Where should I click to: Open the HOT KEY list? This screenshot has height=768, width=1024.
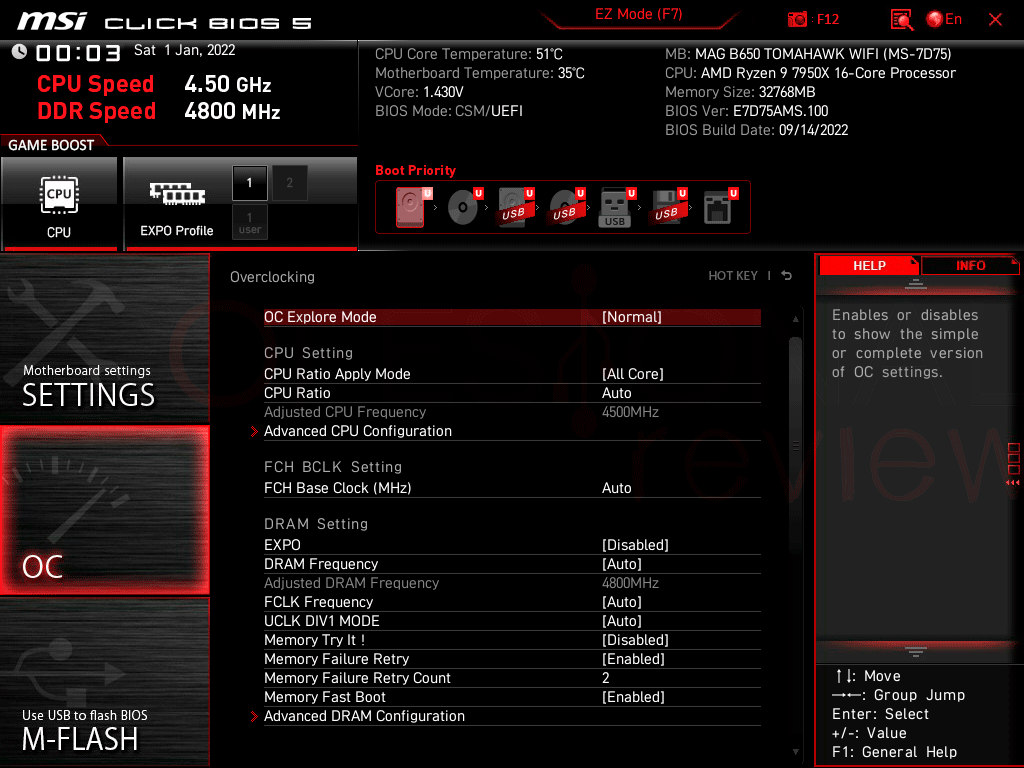(733, 276)
